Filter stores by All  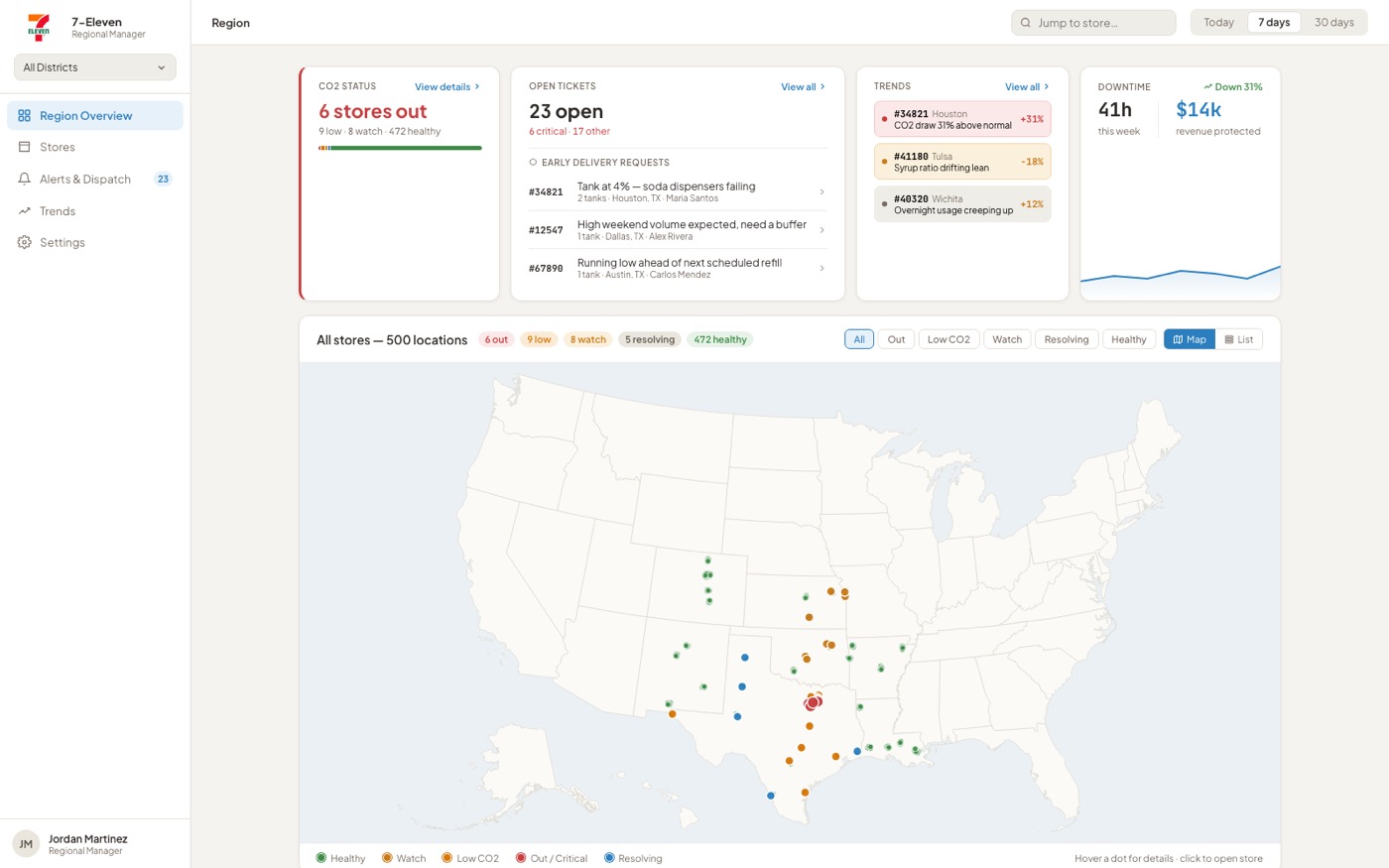[859, 339]
